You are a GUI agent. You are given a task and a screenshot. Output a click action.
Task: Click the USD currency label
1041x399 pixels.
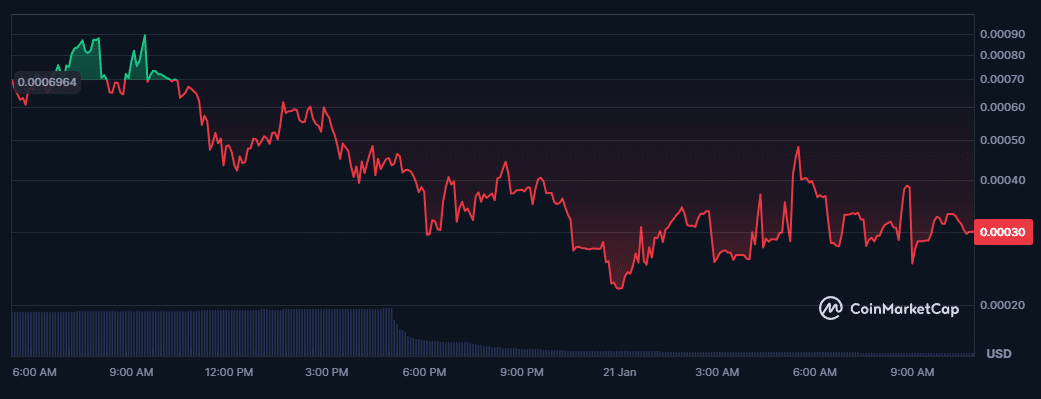[999, 354]
